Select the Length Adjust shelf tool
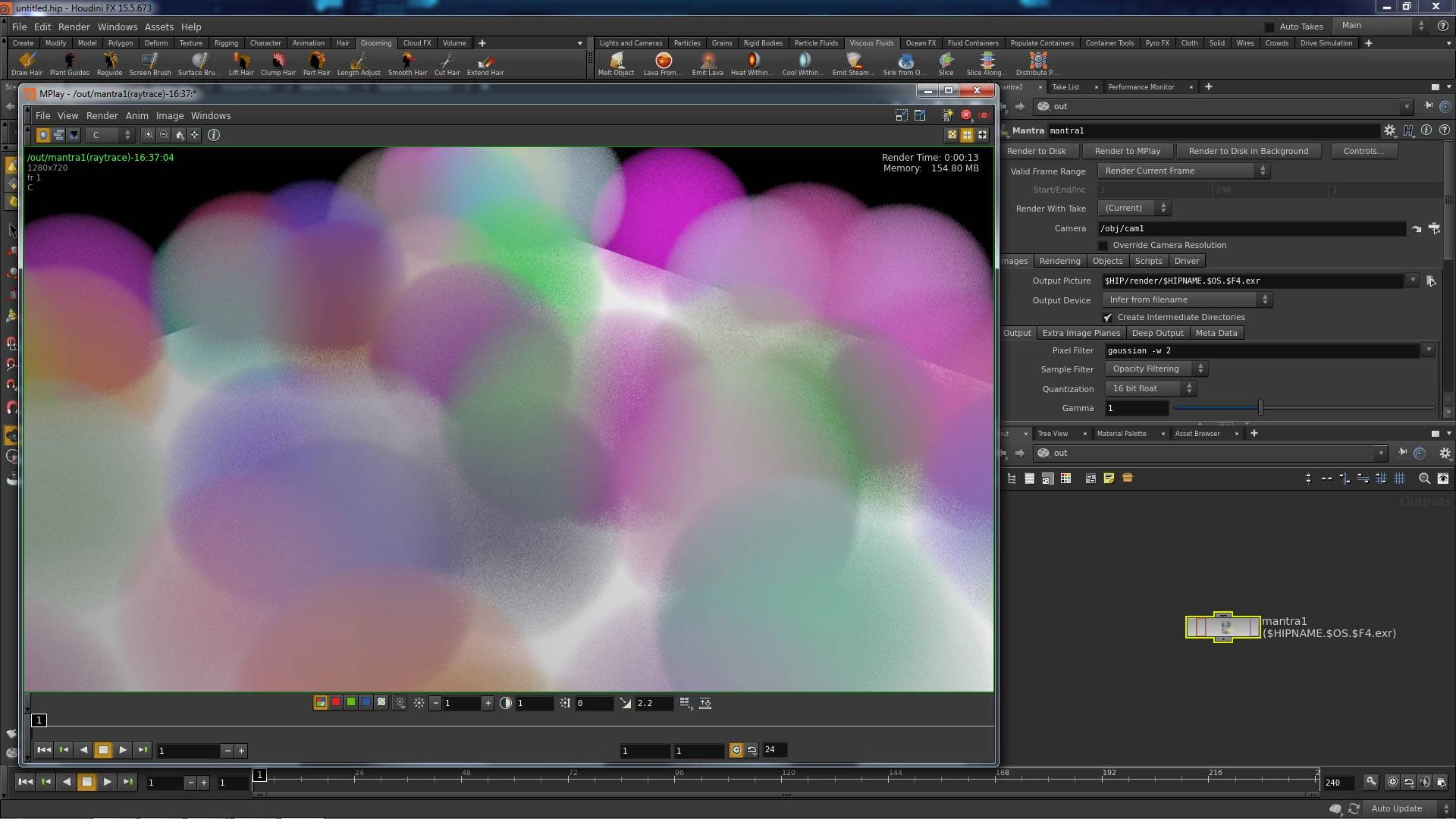Image resolution: width=1456 pixels, height=819 pixels. click(359, 64)
